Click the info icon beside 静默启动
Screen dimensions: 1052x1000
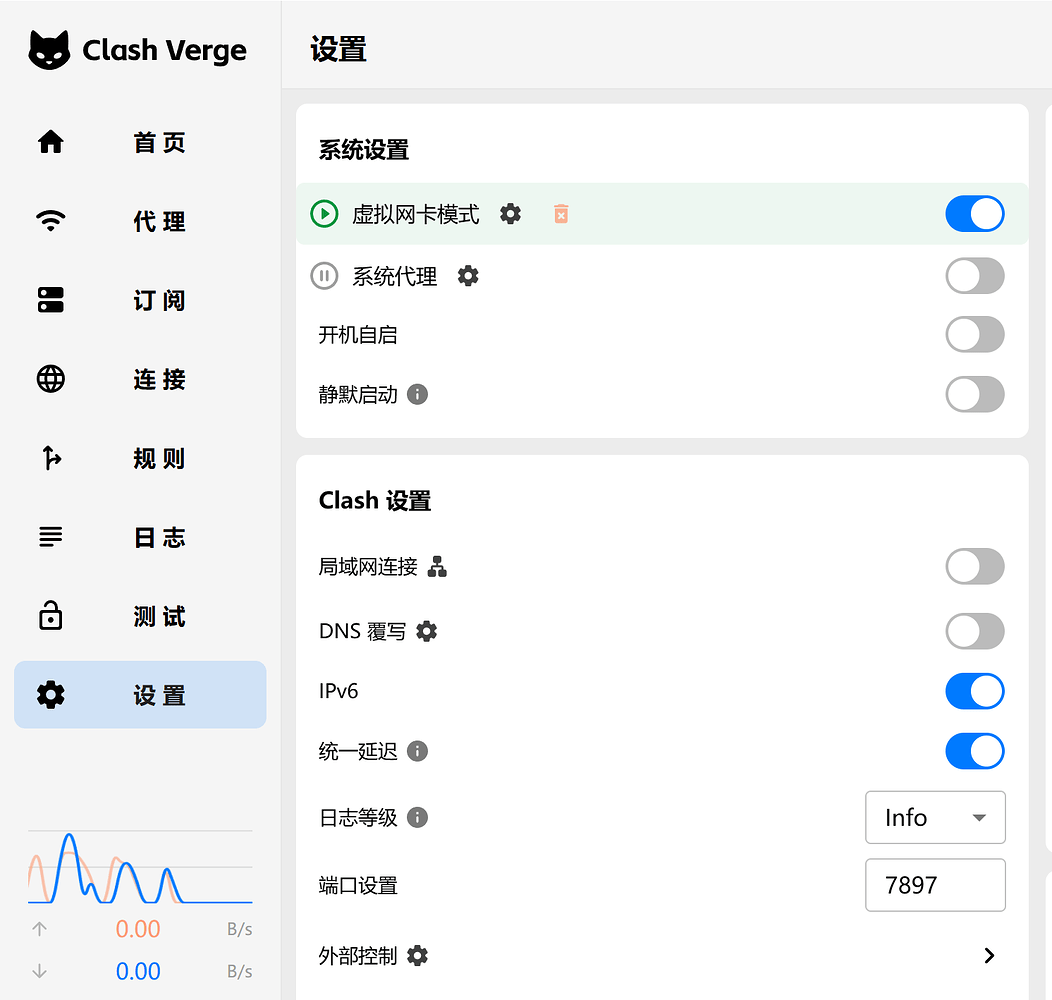coord(417,394)
